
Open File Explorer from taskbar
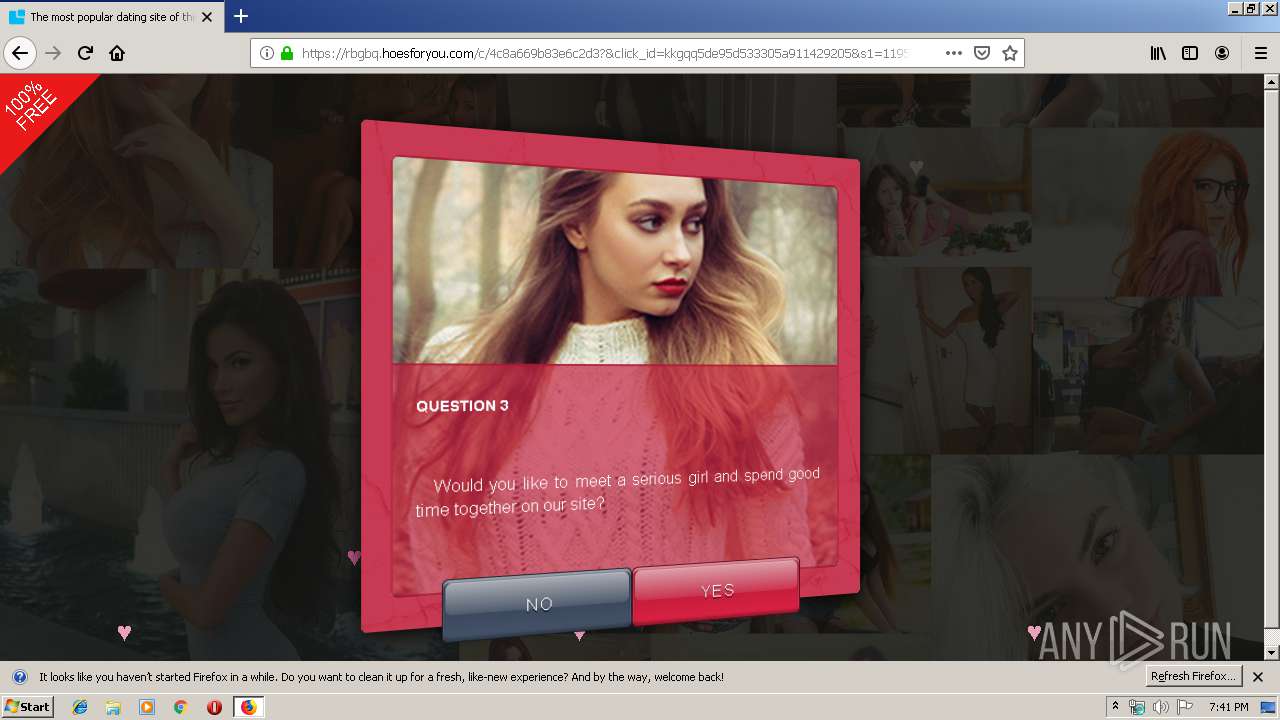click(x=113, y=707)
